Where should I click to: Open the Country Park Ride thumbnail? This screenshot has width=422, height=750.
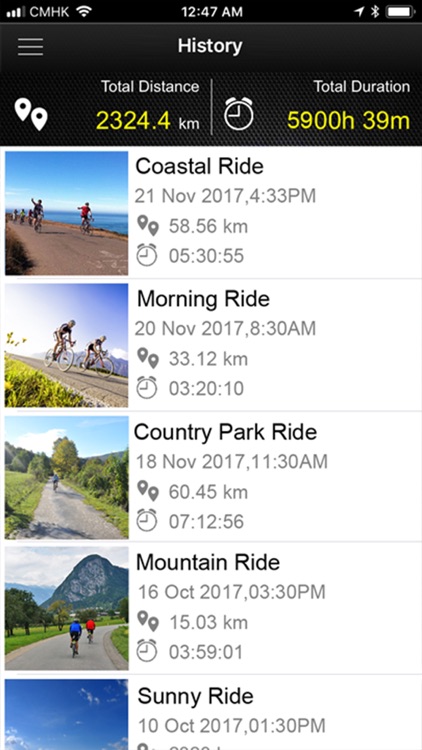67,477
